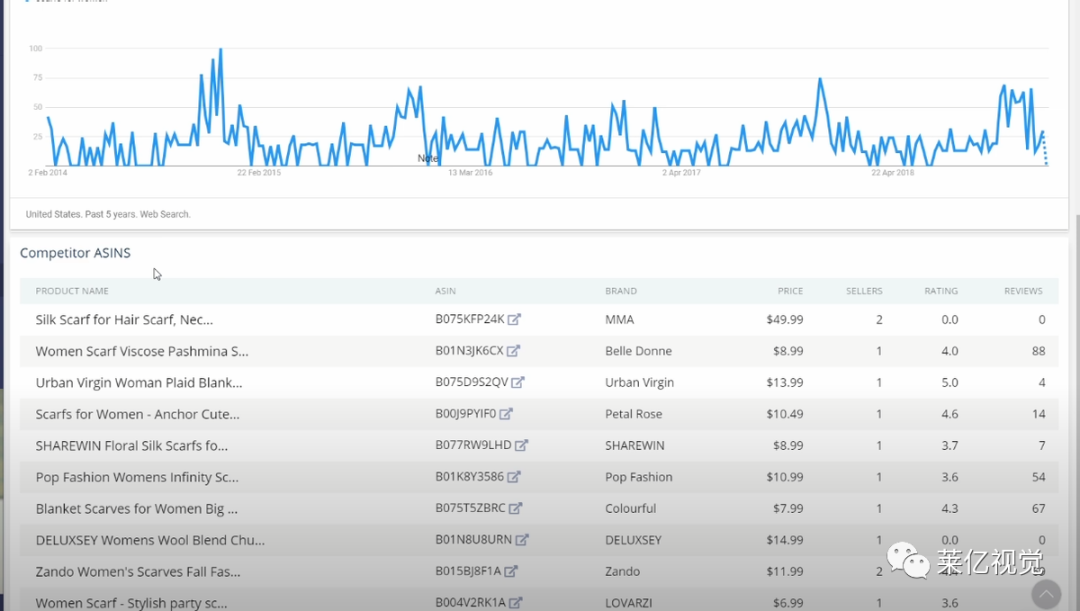Click the $14.99 price cell
The width and height of the screenshot is (1080, 611).
(785, 540)
